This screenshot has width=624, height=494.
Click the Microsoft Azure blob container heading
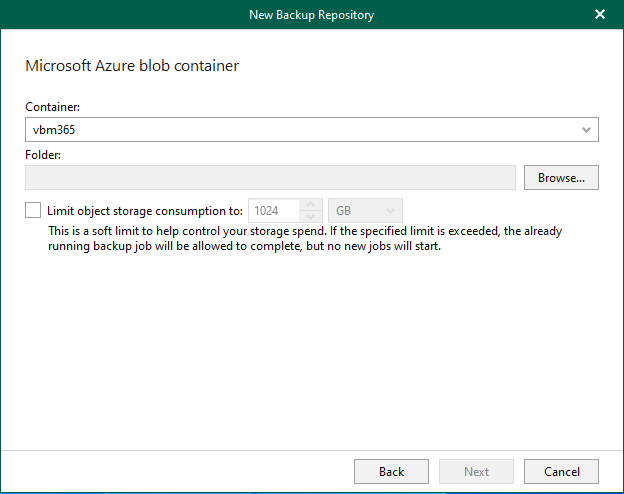pos(132,67)
